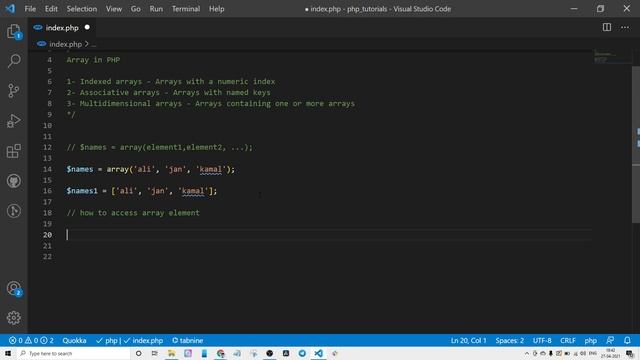Open File Explorer from the taskbar

tap(171, 353)
